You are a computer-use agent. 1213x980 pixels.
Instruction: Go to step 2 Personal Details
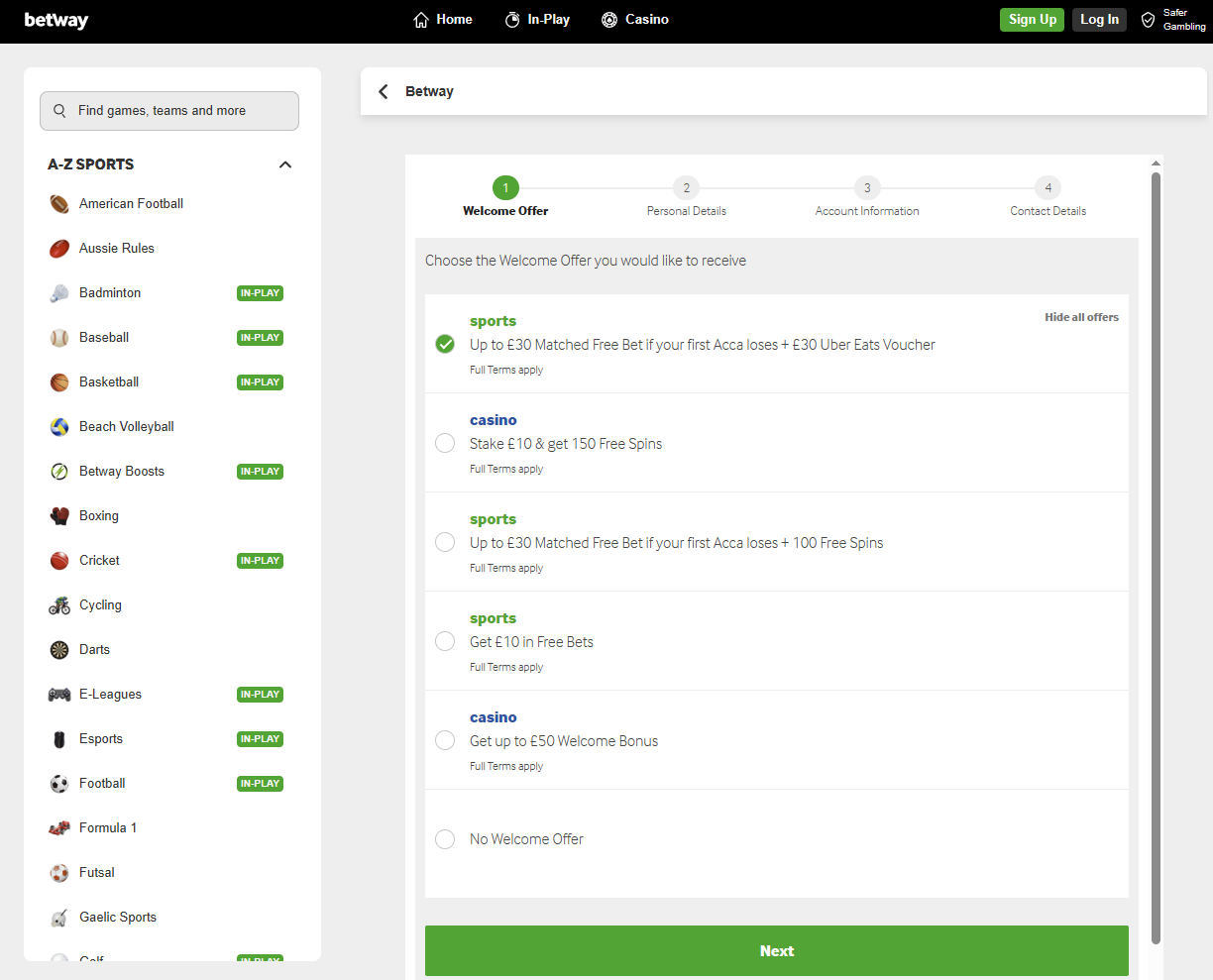(x=686, y=187)
